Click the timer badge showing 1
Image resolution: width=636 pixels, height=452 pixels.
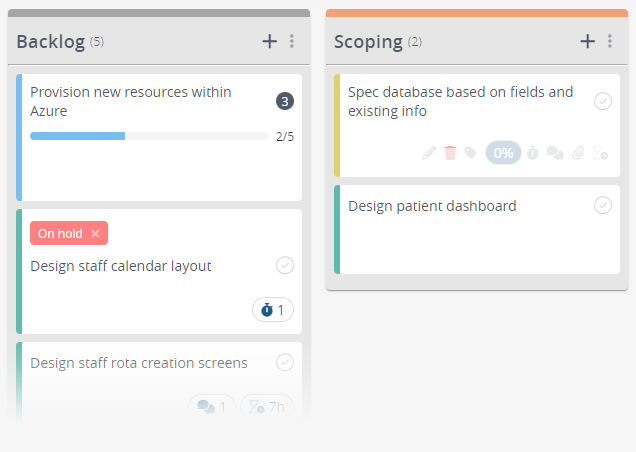coord(273,310)
